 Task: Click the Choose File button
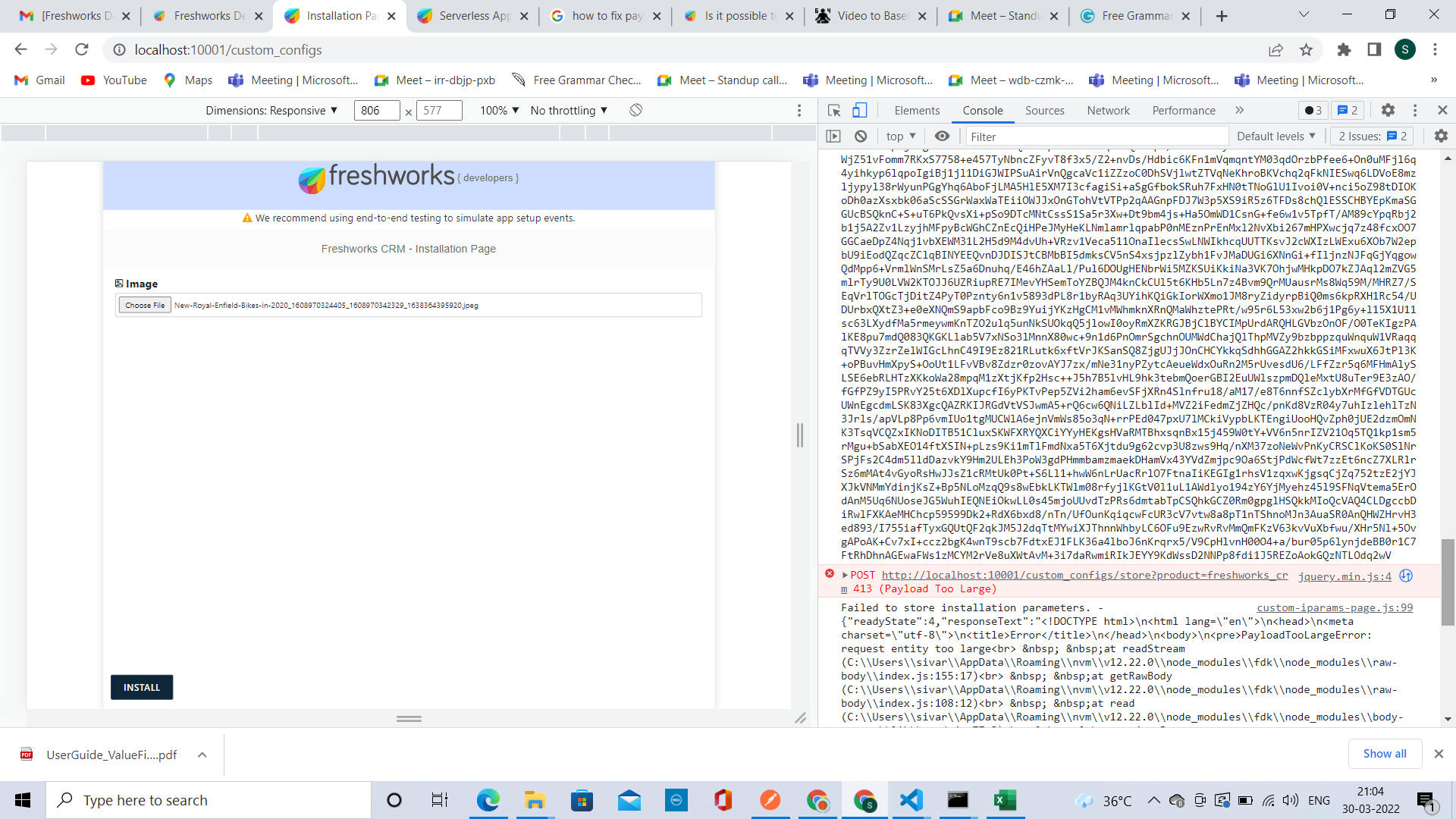tap(144, 306)
